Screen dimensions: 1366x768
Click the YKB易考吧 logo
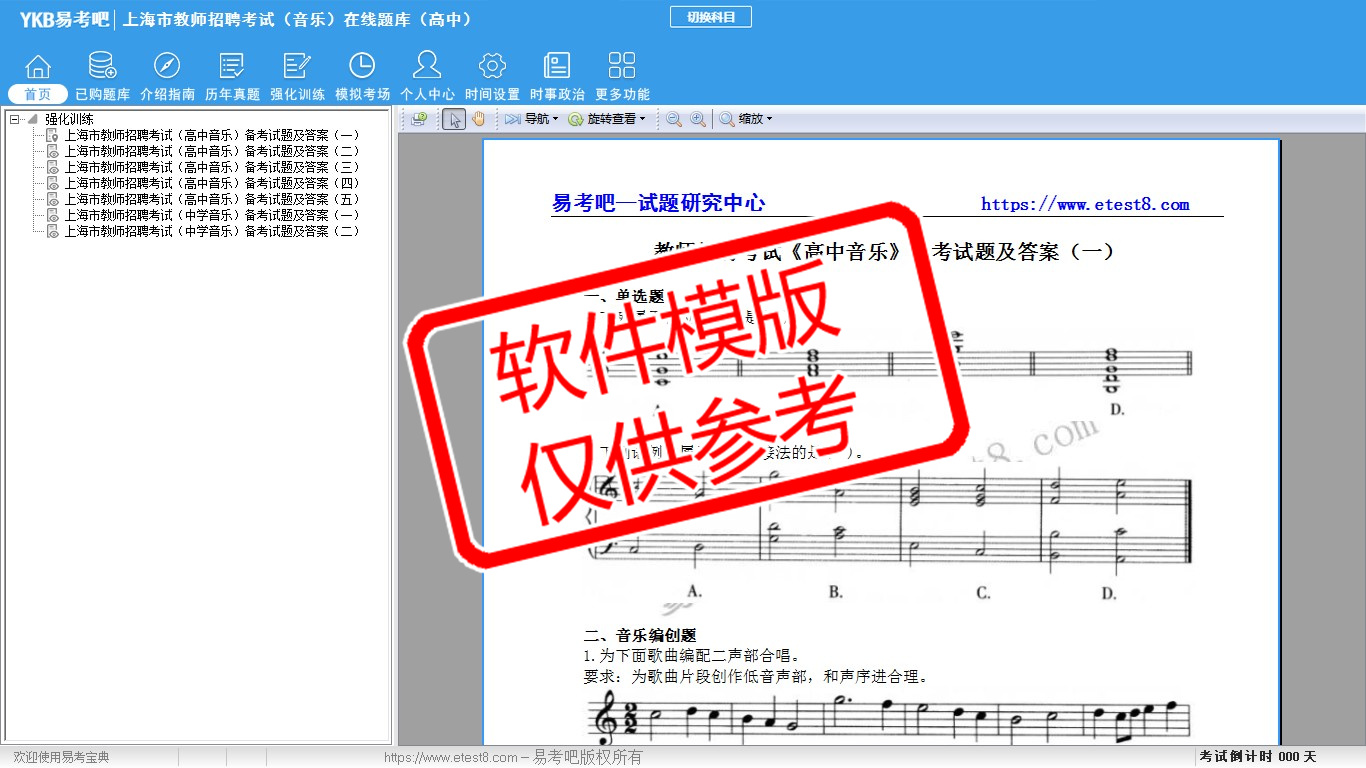[64, 19]
